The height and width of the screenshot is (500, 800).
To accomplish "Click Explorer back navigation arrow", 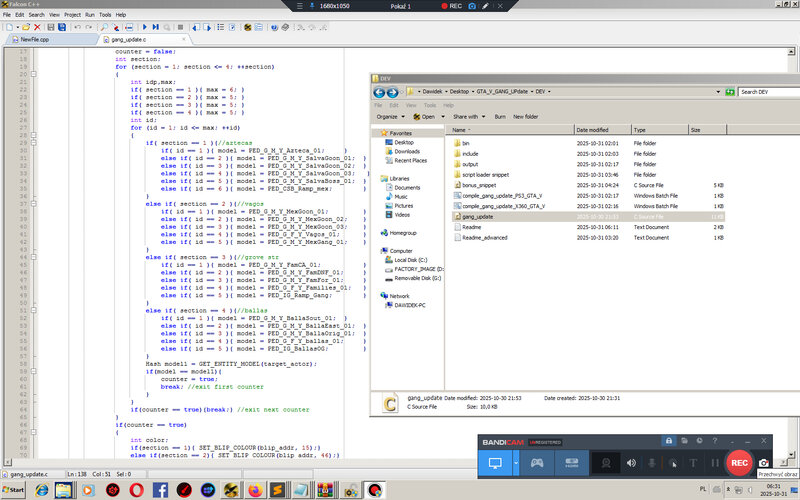I will click(379, 92).
